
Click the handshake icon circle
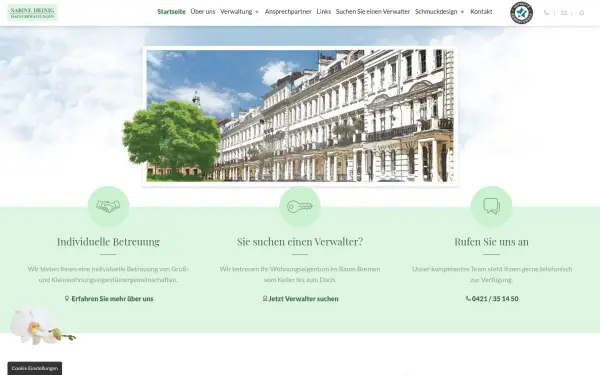(108, 207)
